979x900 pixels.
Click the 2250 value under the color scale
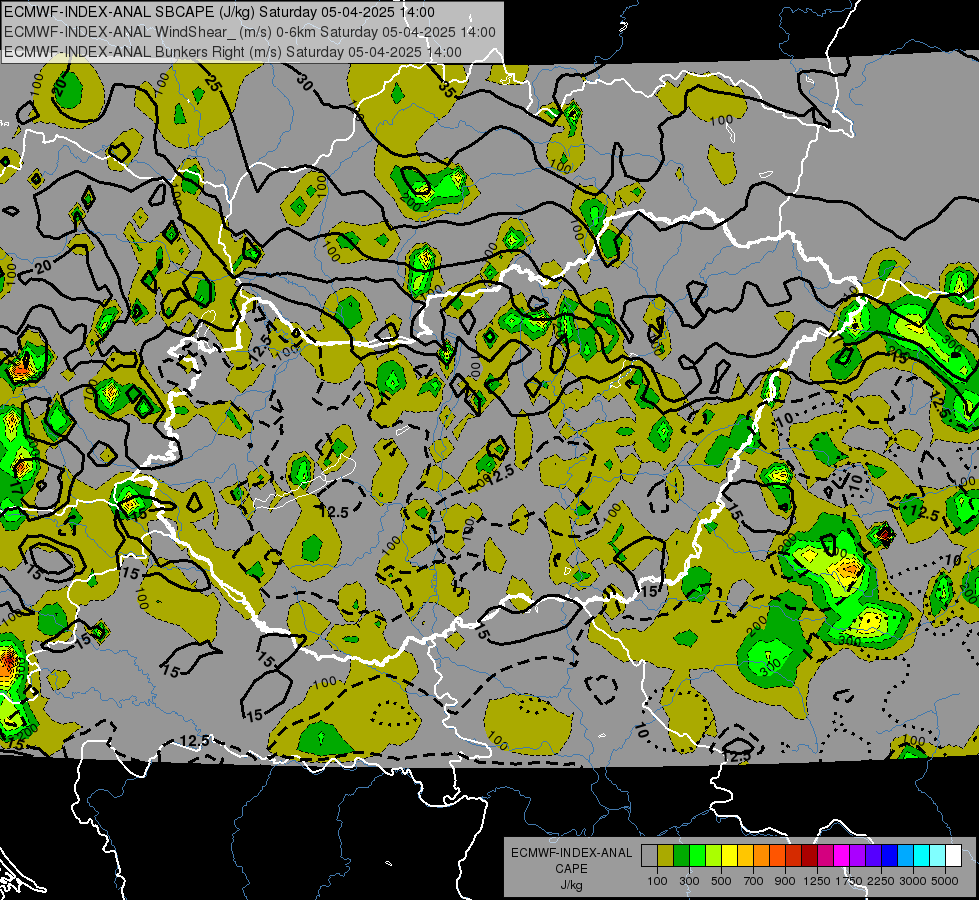pyautogui.click(x=881, y=881)
